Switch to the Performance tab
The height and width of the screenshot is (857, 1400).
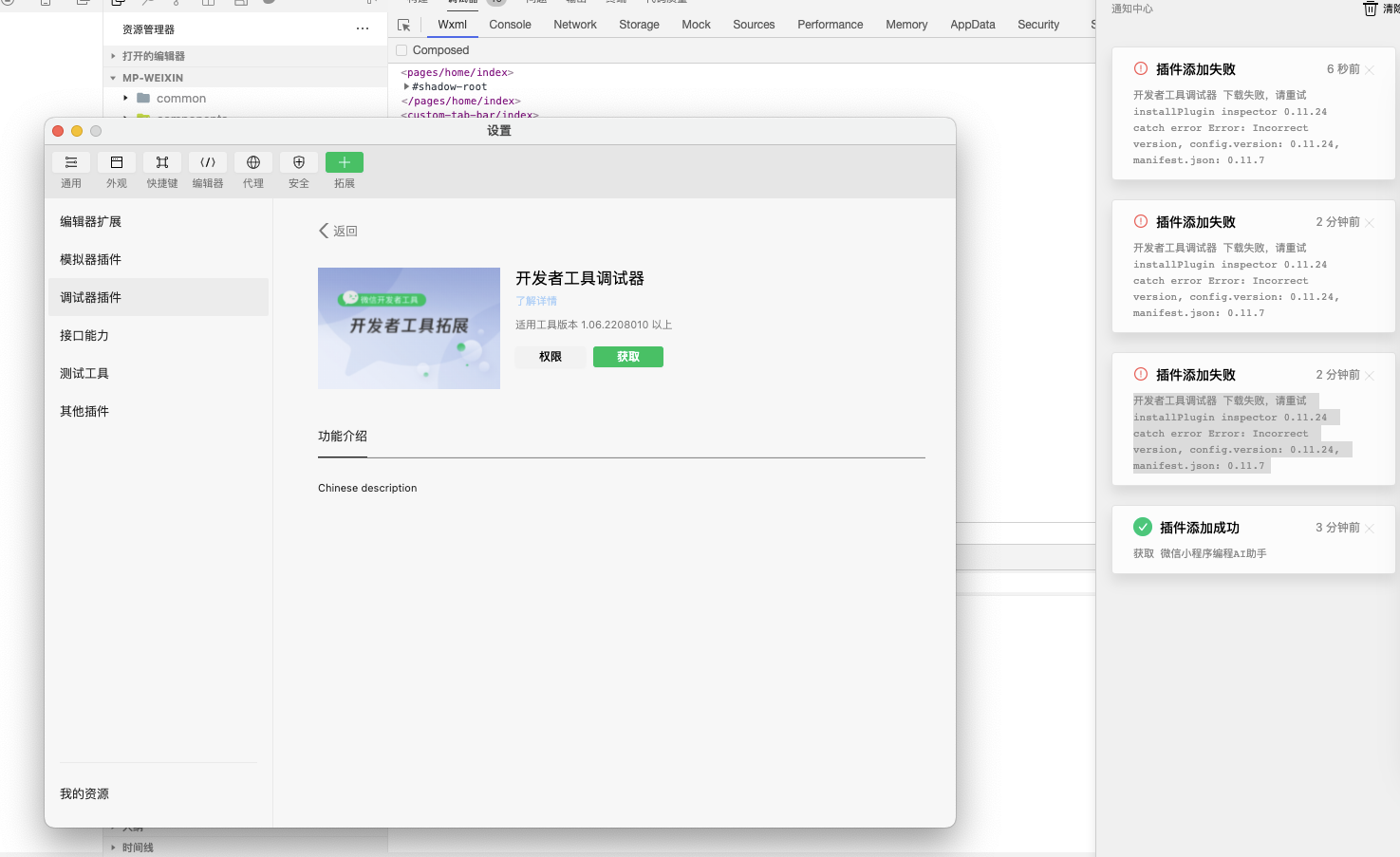[831, 25]
